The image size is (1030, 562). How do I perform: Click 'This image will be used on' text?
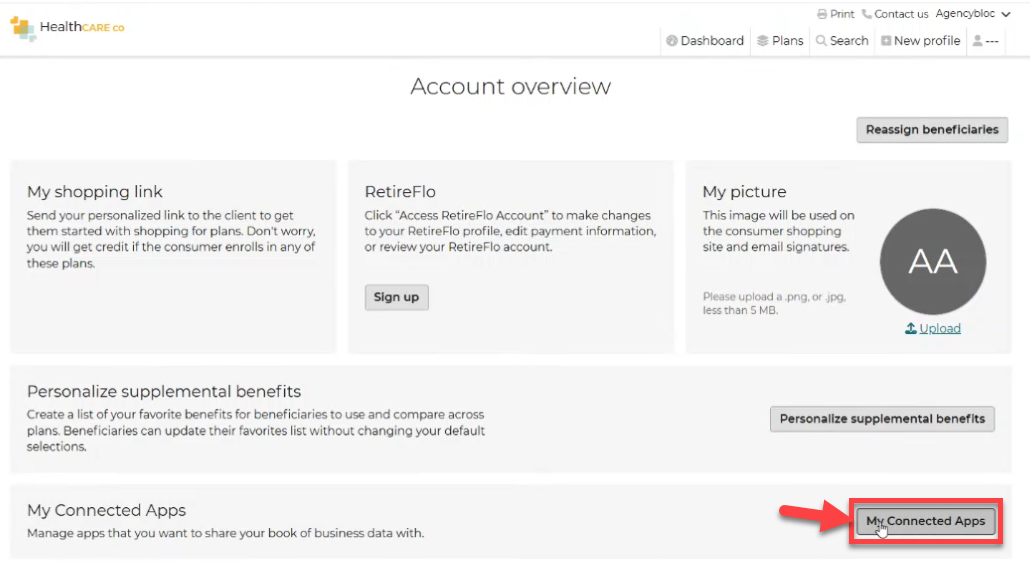[x=778, y=231]
